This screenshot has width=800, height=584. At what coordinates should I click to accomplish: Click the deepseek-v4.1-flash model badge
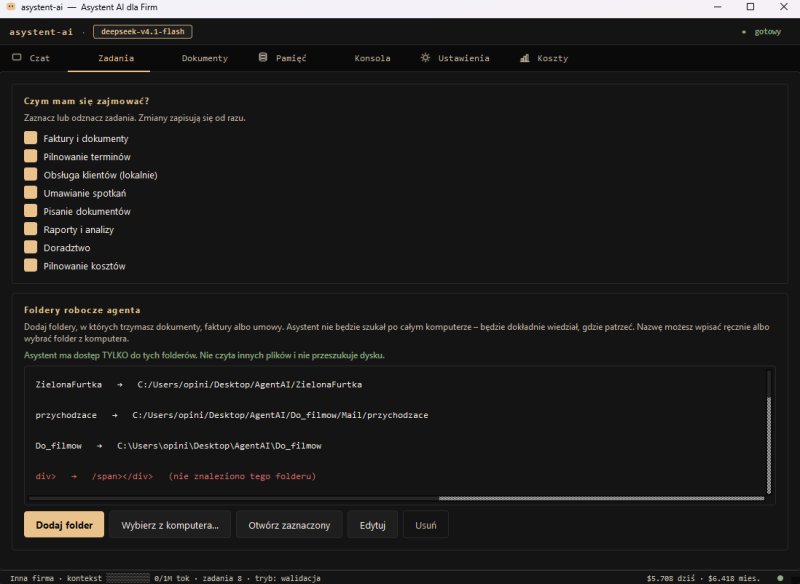click(x=142, y=32)
